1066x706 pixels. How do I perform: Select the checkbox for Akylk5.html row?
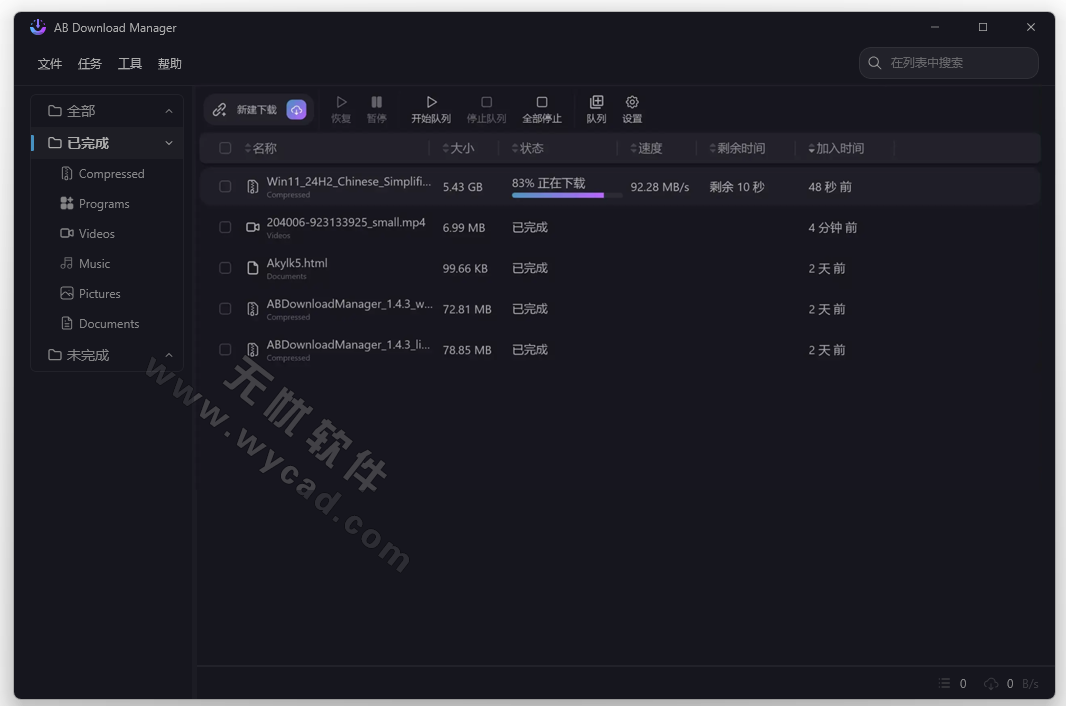point(225,268)
